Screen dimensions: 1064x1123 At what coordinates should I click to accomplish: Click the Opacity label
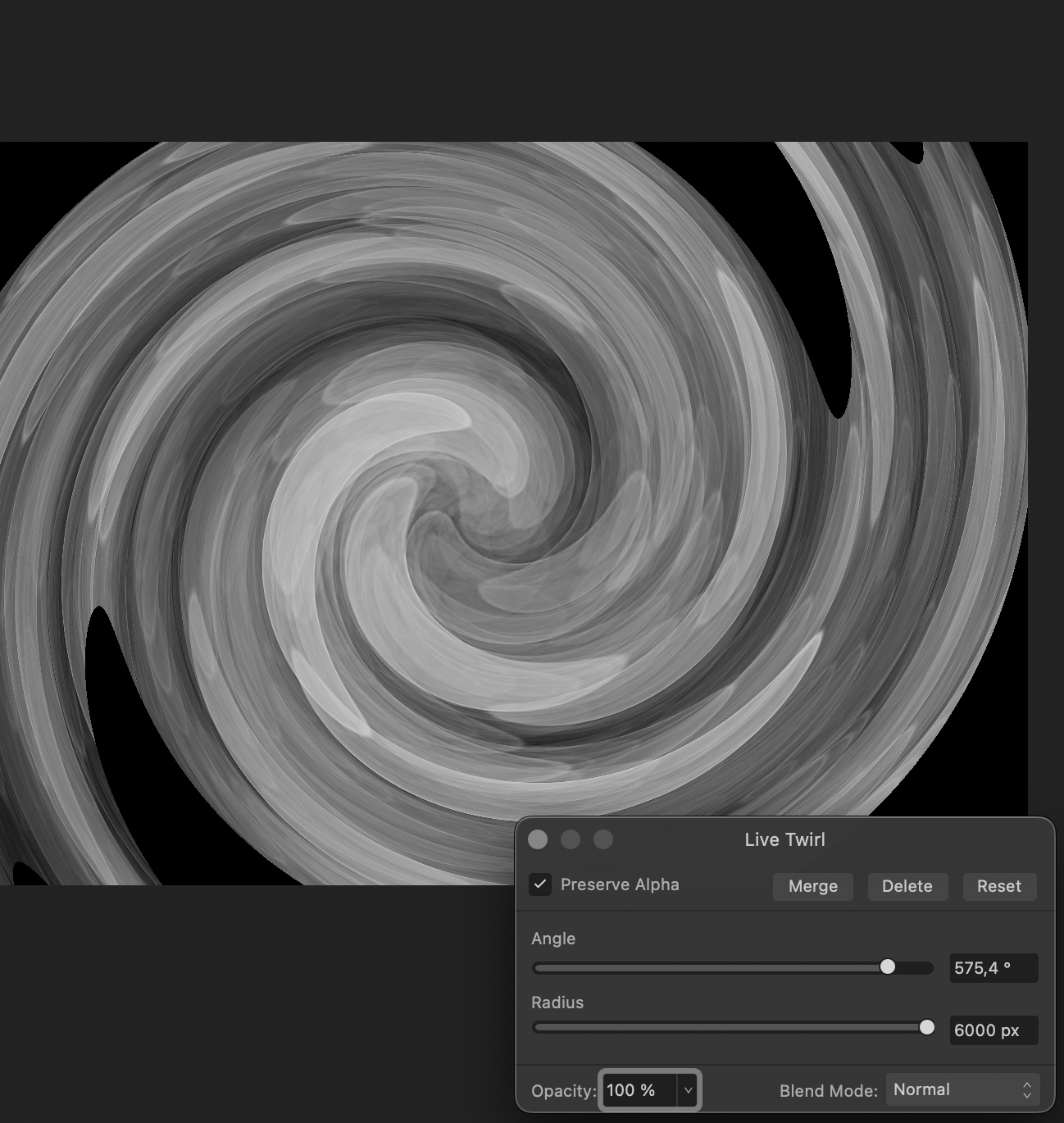tap(564, 1091)
